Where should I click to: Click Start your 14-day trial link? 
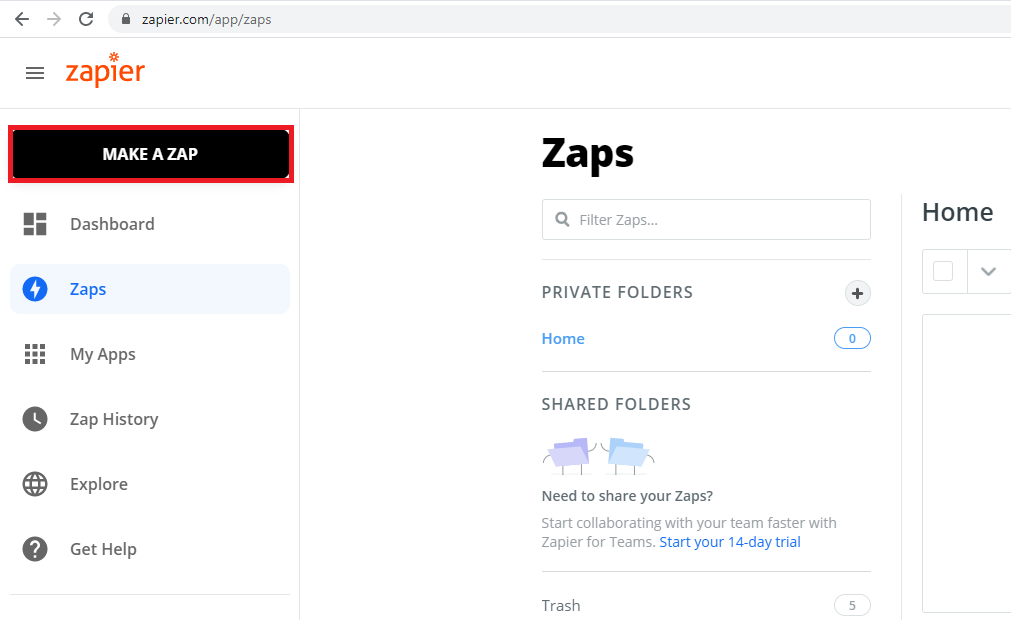tap(730, 542)
